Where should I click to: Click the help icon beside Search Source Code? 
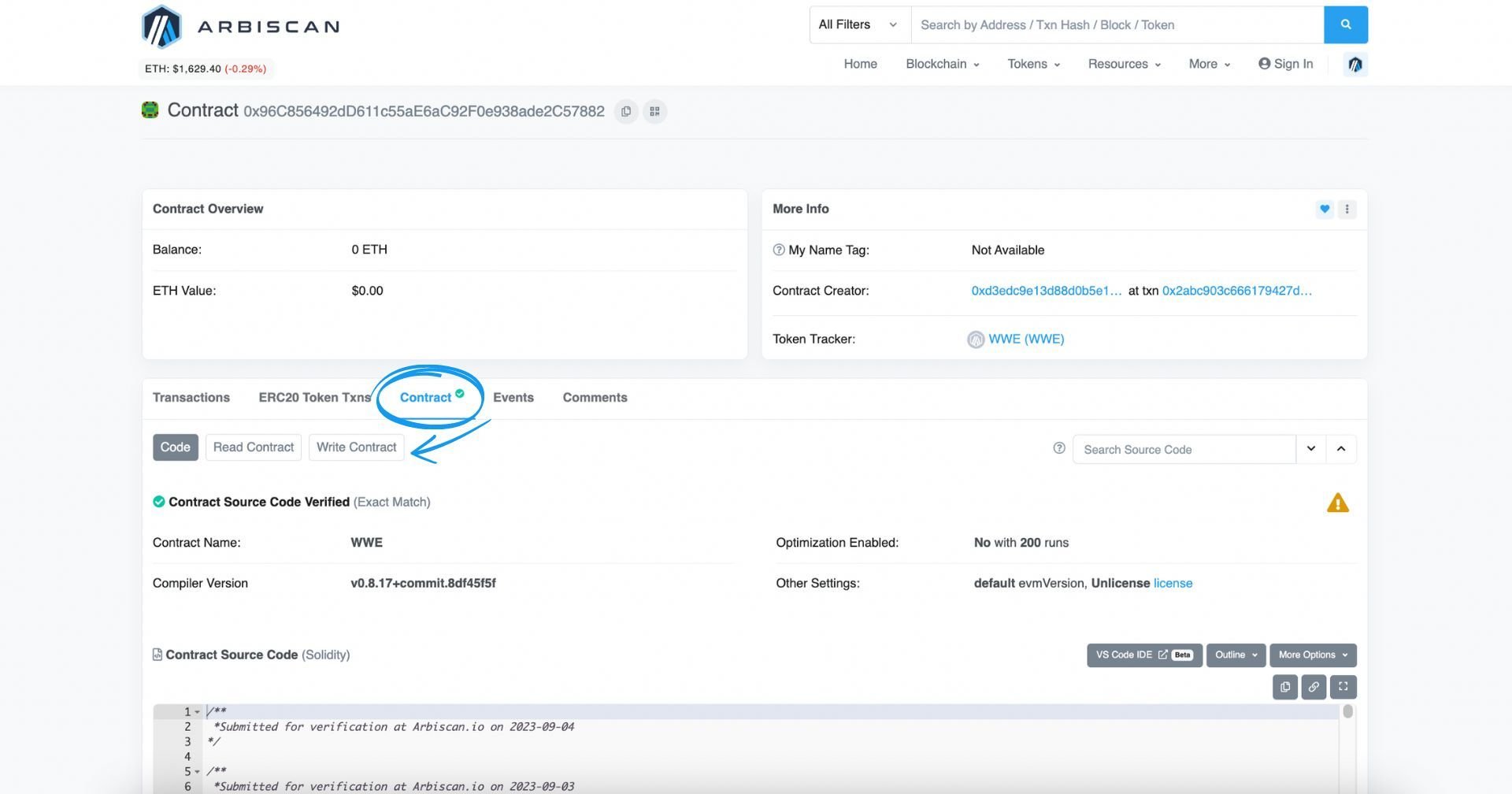click(1059, 448)
